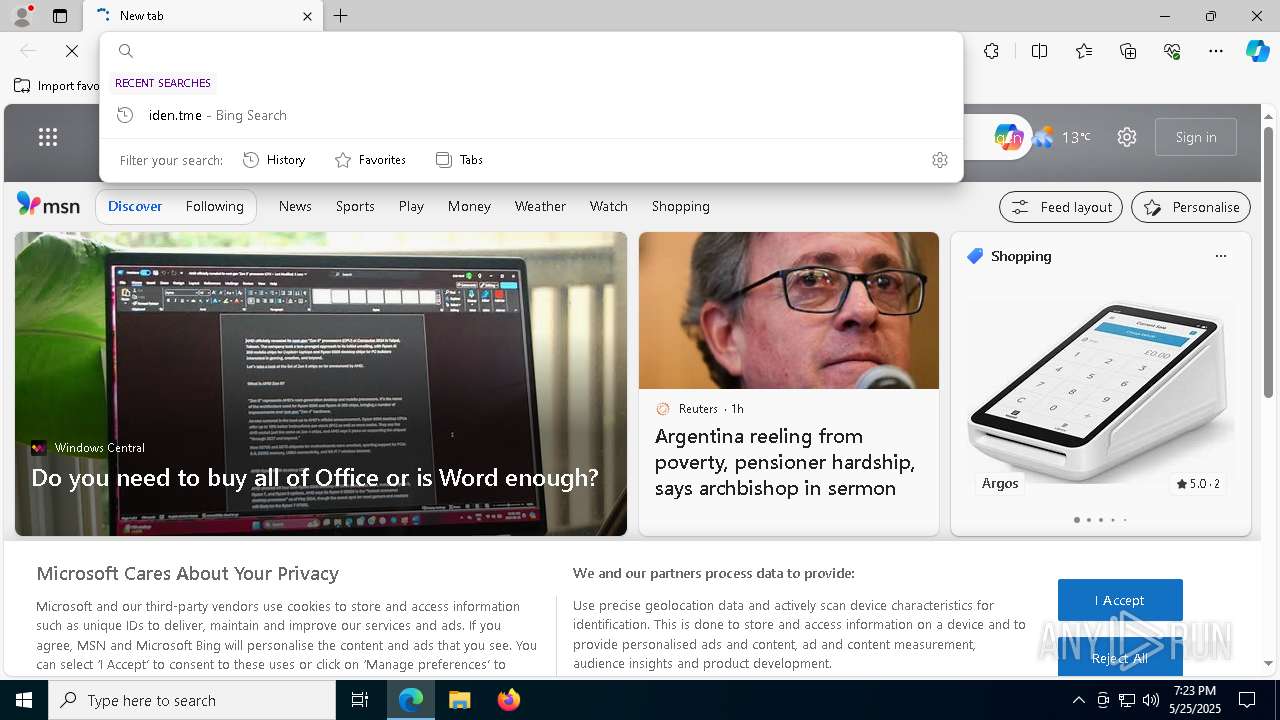This screenshot has height=720, width=1280.
Task: Open the 7:23 PM taskbar clock
Action: [x=1195, y=700]
